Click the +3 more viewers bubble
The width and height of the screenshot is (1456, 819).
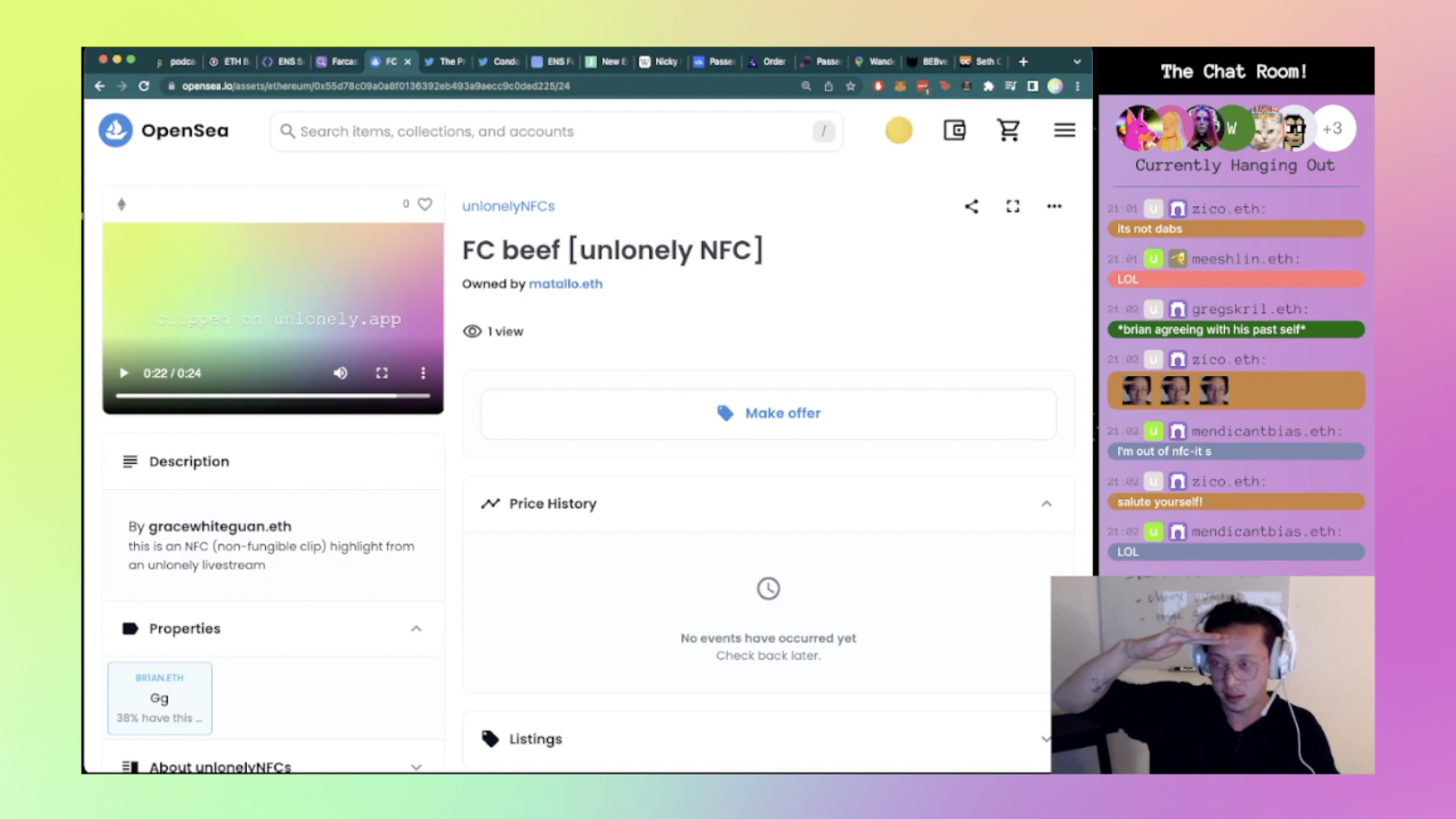1332,128
